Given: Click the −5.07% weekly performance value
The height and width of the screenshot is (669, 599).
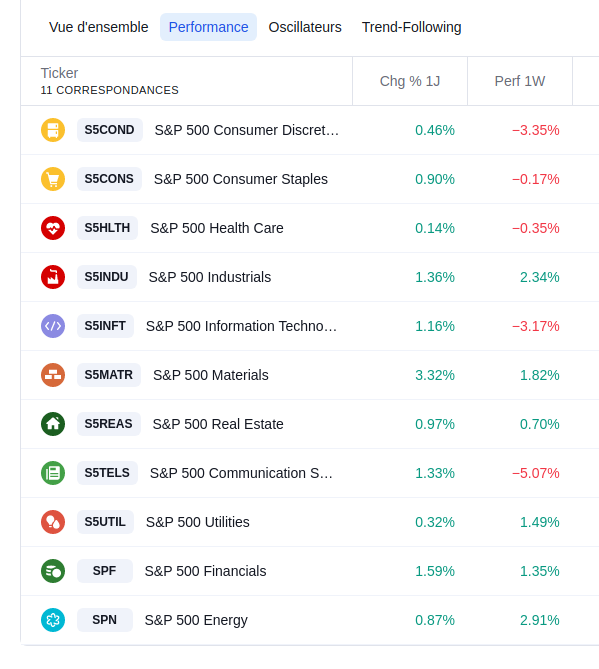Looking at the screenshot, I should coord(535,474).
